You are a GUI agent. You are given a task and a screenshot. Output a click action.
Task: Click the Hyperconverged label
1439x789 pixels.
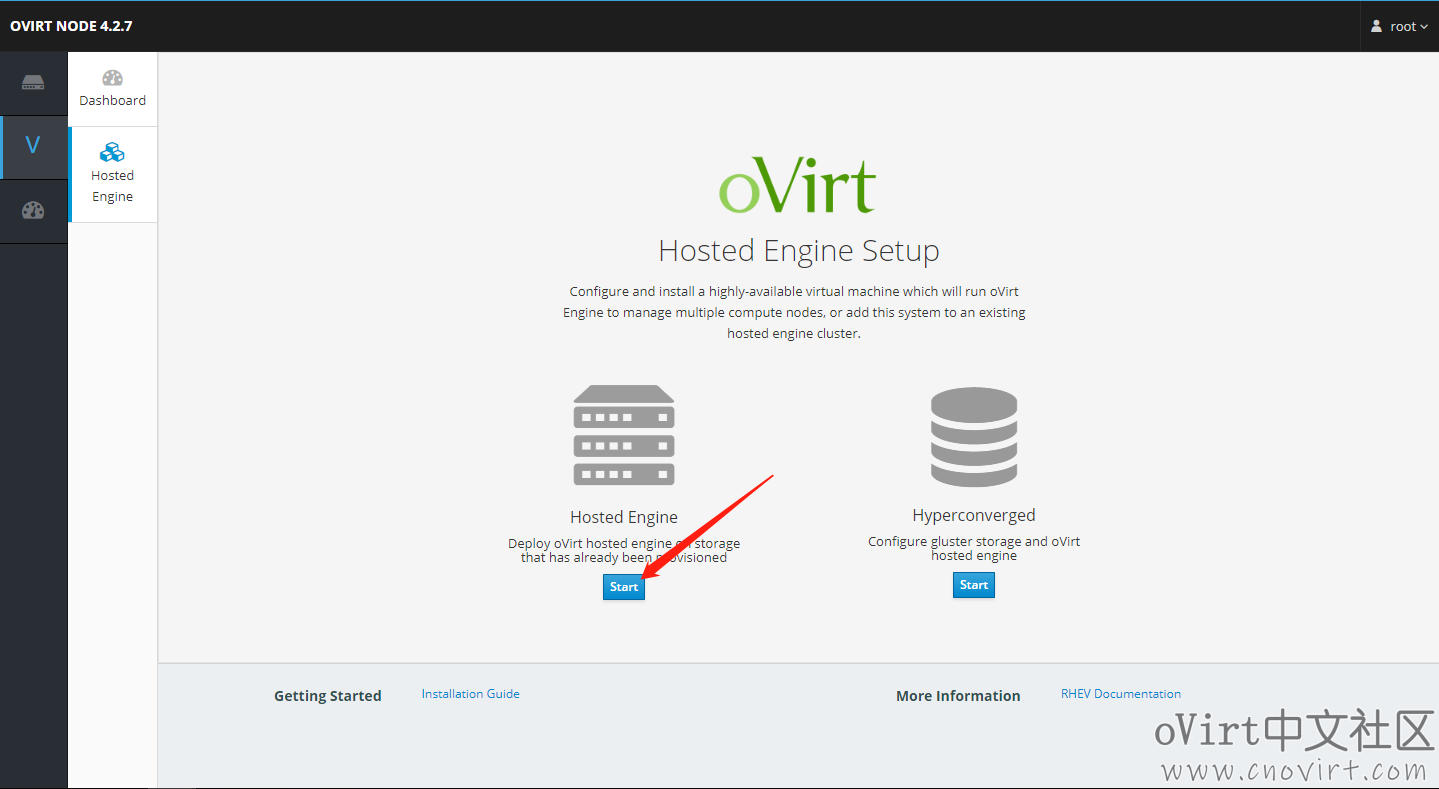[974, 515]
